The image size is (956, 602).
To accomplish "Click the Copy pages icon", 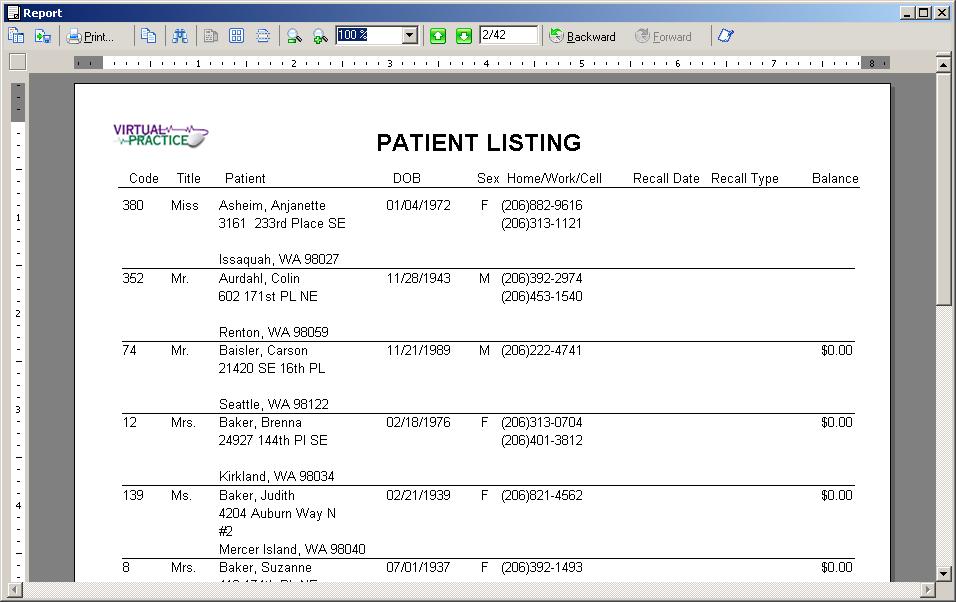I will tap(148, 36).
